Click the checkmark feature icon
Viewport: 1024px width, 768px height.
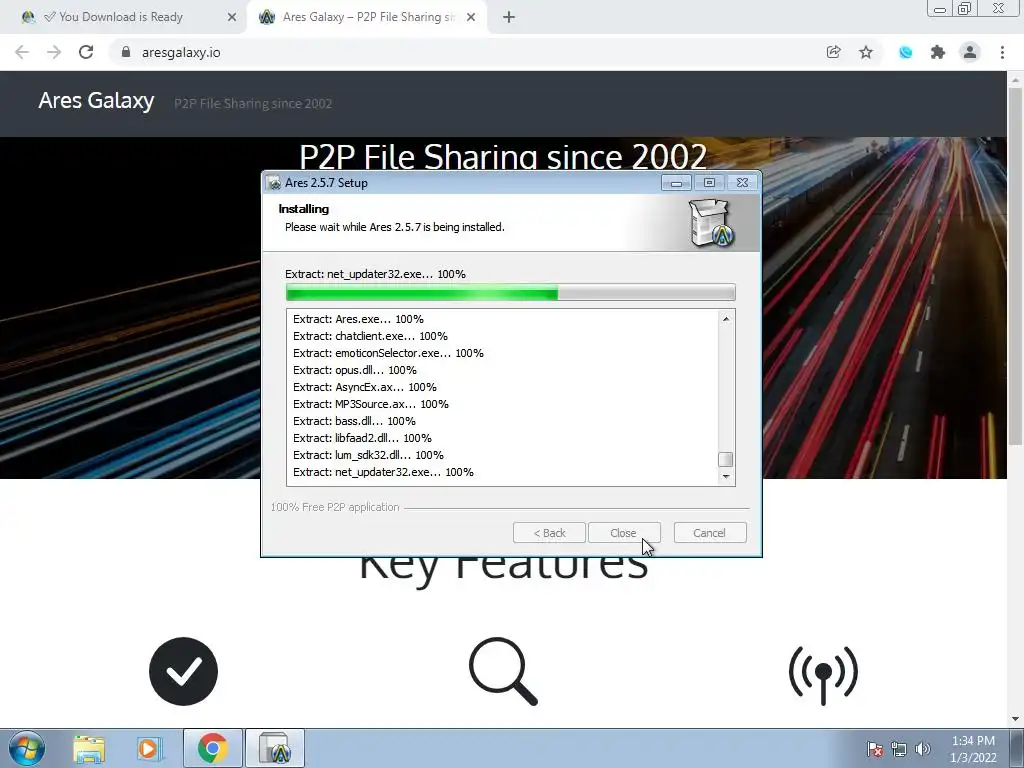183,671
